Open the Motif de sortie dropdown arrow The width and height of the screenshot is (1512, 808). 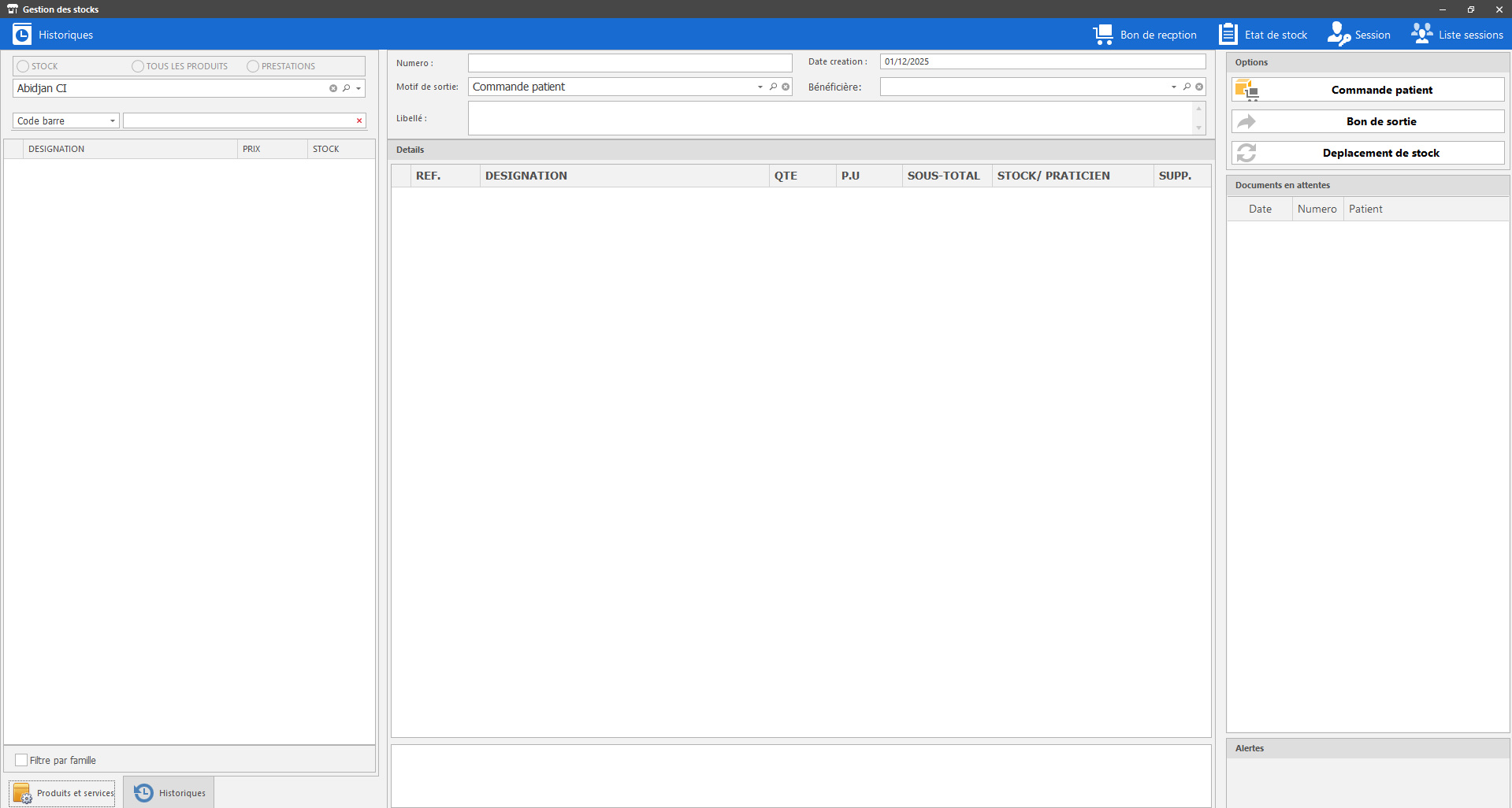point(760,87)
